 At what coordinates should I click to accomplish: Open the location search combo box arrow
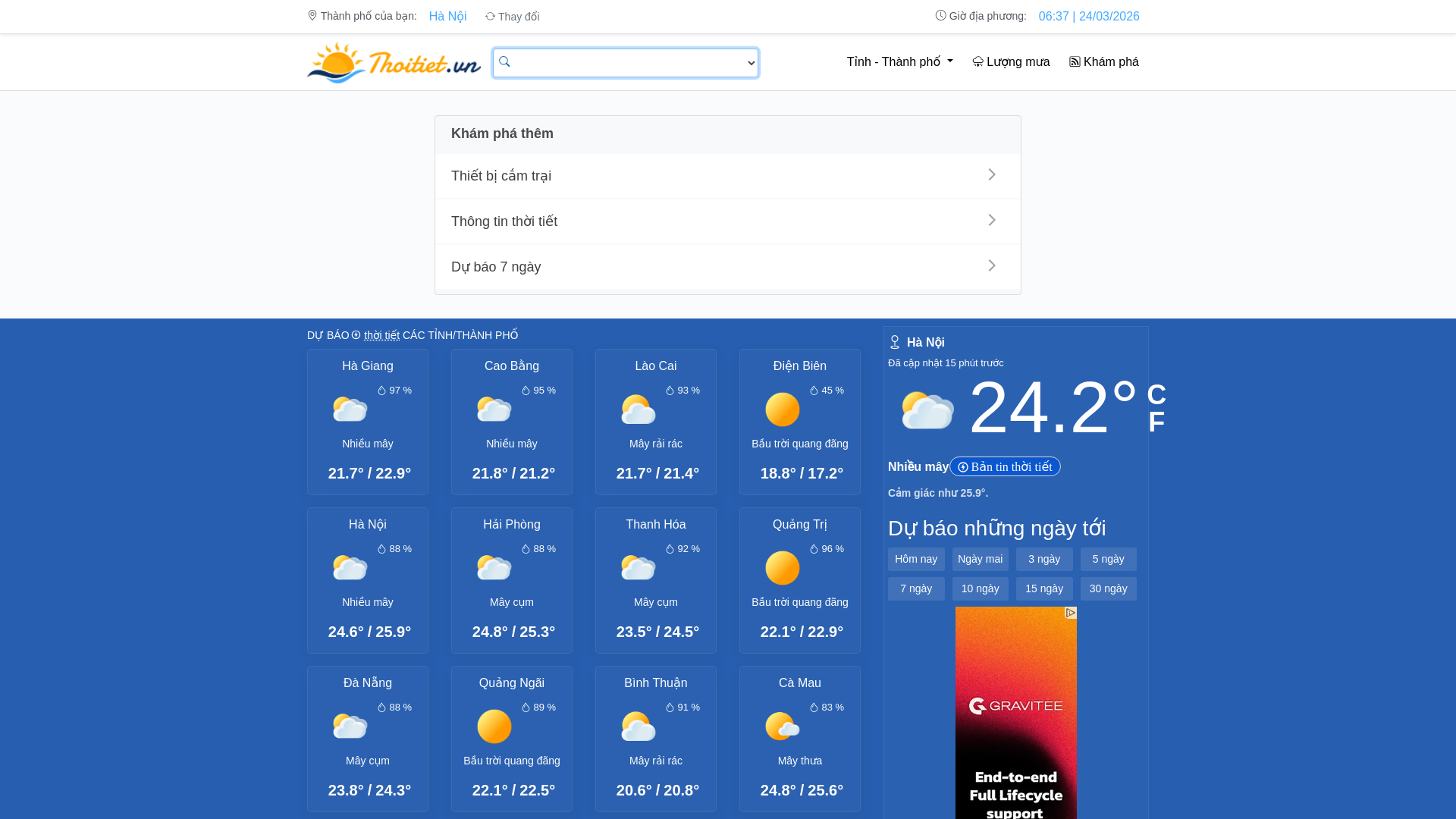751,64
